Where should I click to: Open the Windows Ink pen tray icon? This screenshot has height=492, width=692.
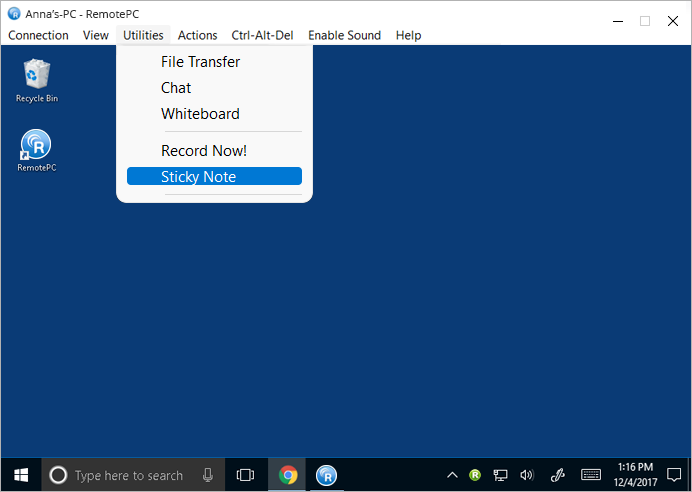click(558, 475)
